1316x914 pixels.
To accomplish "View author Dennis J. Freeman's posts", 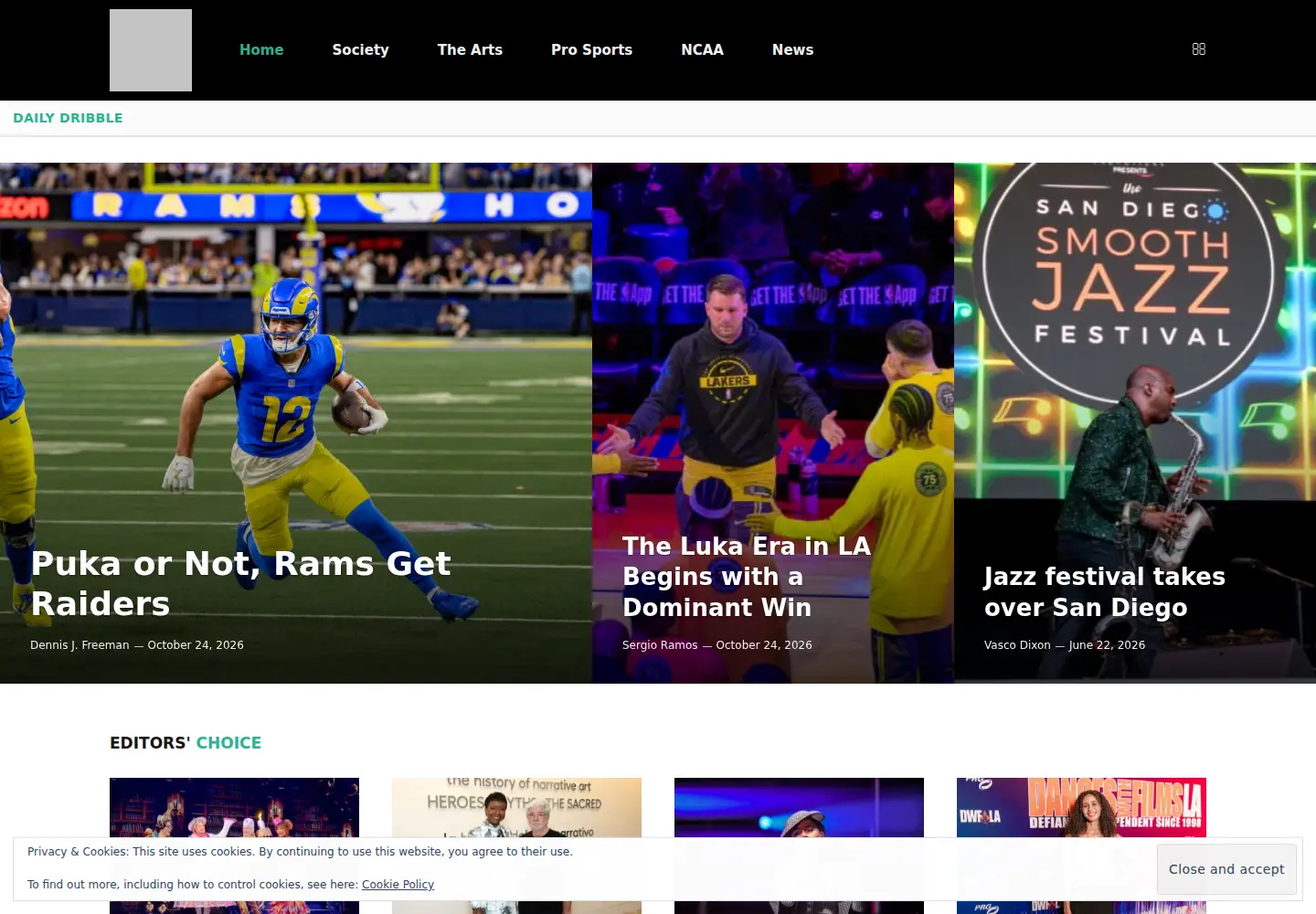I will (80, 645).
